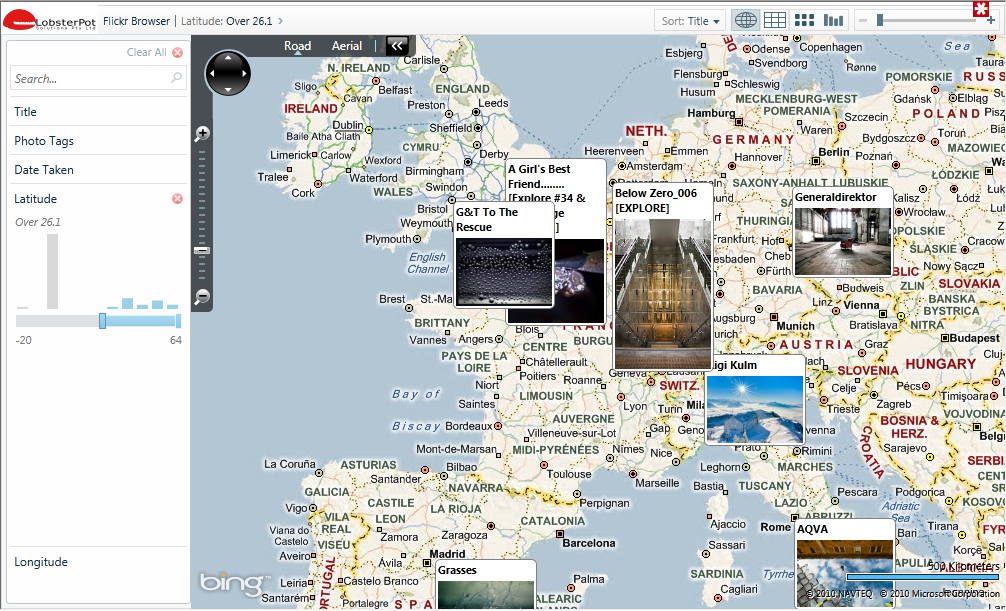Click the Latitude: Over 26.1 breadcrumb

pyautogui.click(x=226, y=21)
